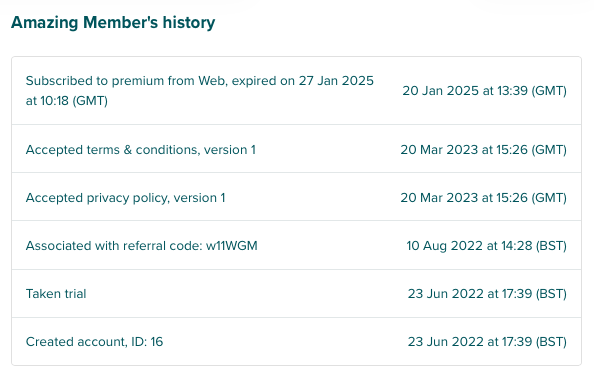This screenshot has height=385, width=594.
Task: Click the 10 Aug 2022 at 14:28 timestamp
Action: coord(486,246)
